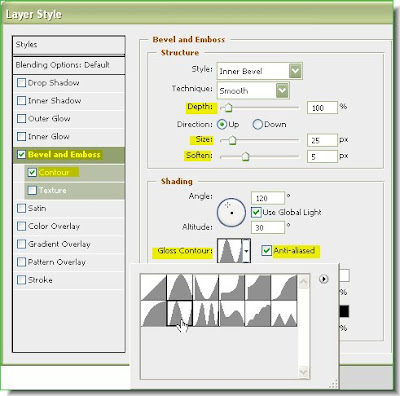Click the Size value input field
The width and height of the screenshot is (400, 396).
click(x=322, y=140)
